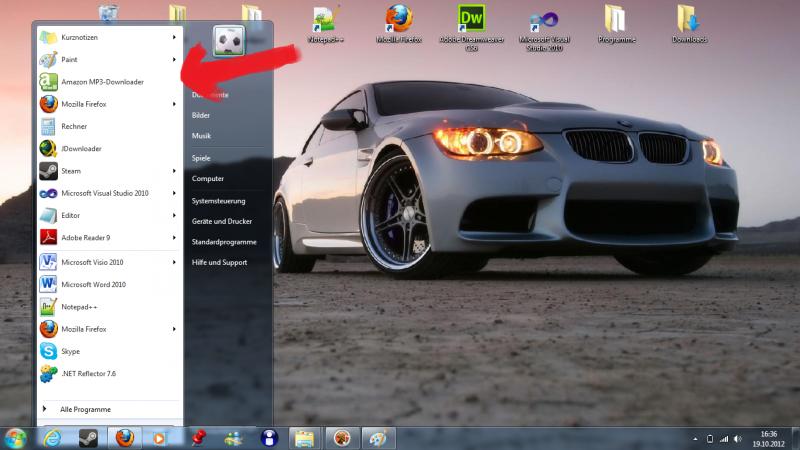Show hidden tray icons arrow
The height and width of the screenshot is (450, 800).
tap(695, 439)
